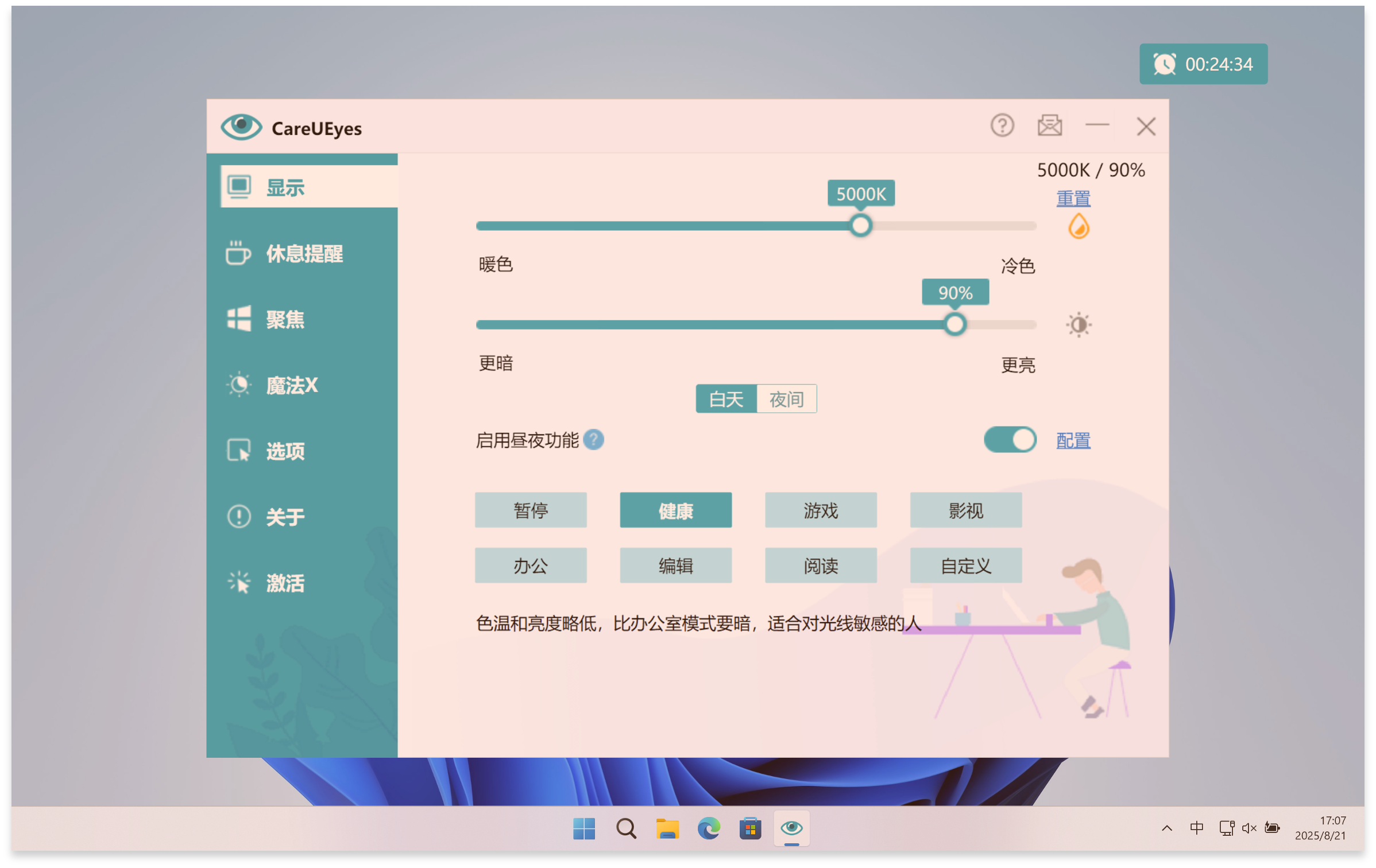Viewport: 1376px width, 868px height.
Task: Click the muted volume tray icon
Action: pyautogui.click(x=1249, y=828)
